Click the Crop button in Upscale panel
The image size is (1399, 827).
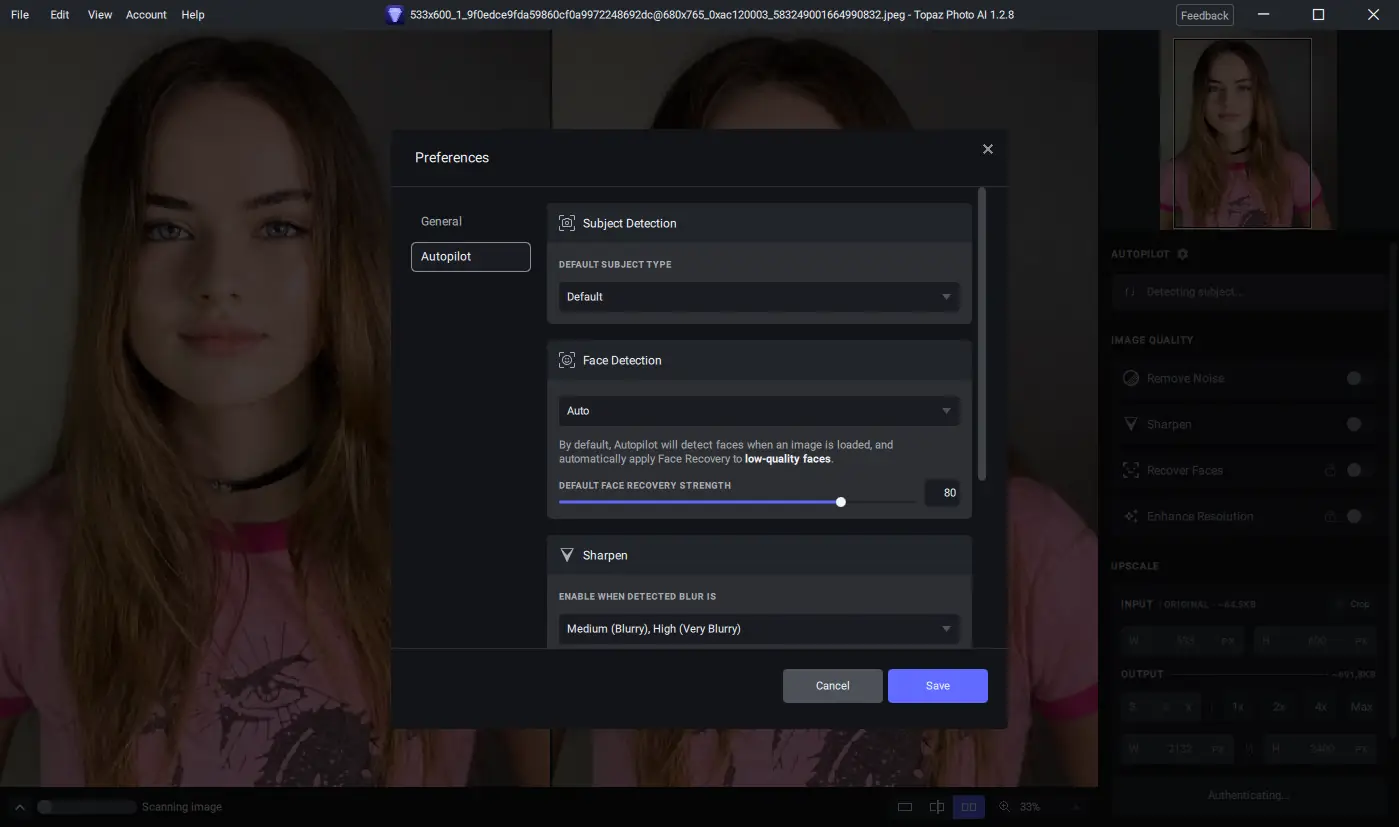pyautogui.click(x=1354, y=604)
